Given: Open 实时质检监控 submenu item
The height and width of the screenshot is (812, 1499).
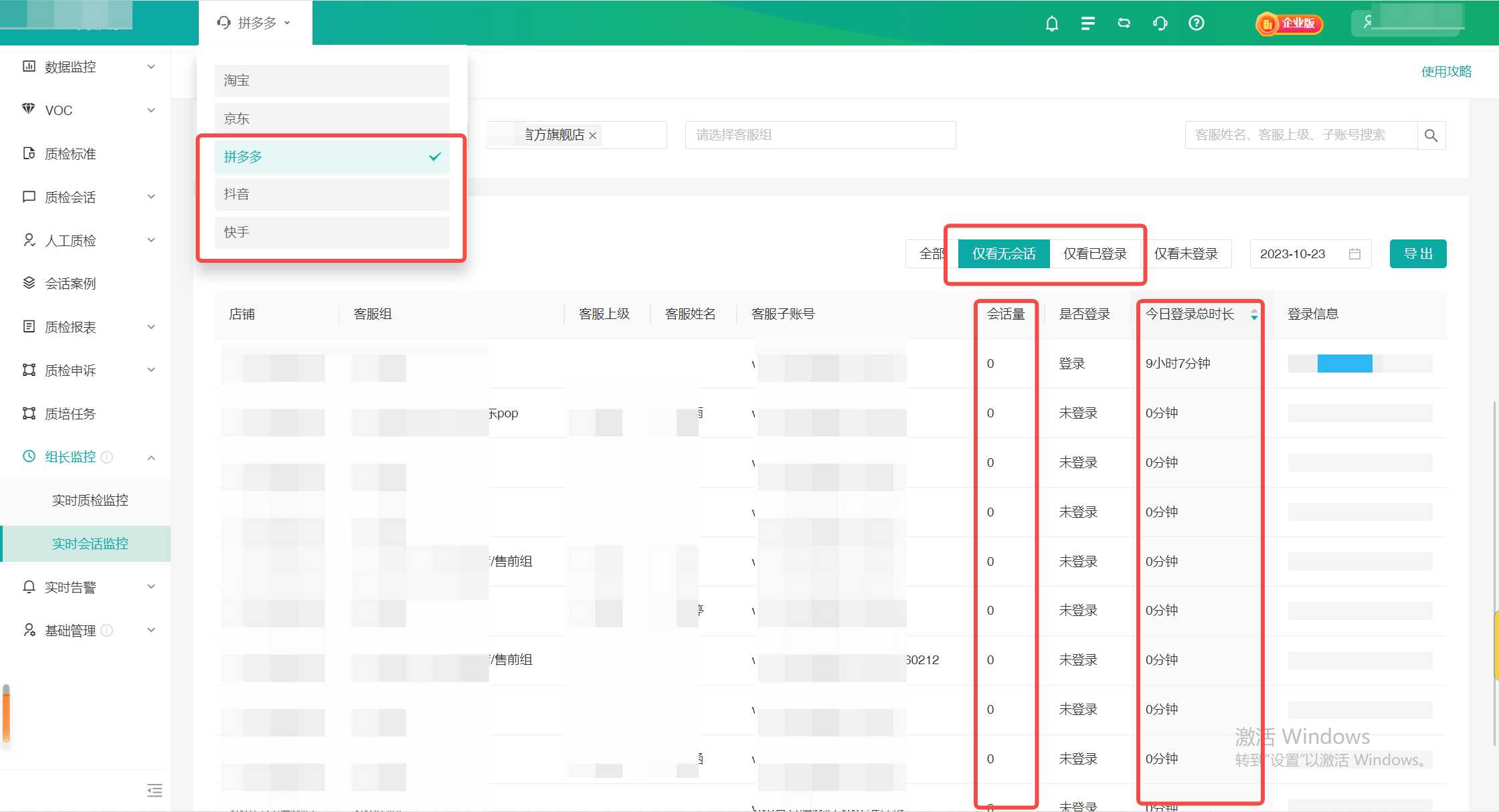Looking at the screenshot, I should tap(90, 500).
